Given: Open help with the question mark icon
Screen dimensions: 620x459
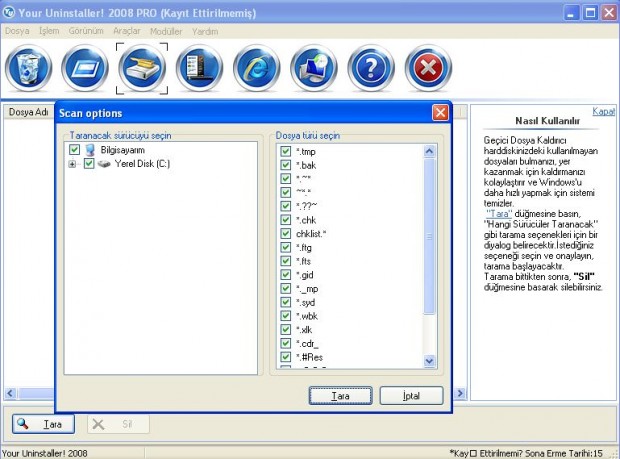Looking at the screenshot, I should tap(371, 69).
